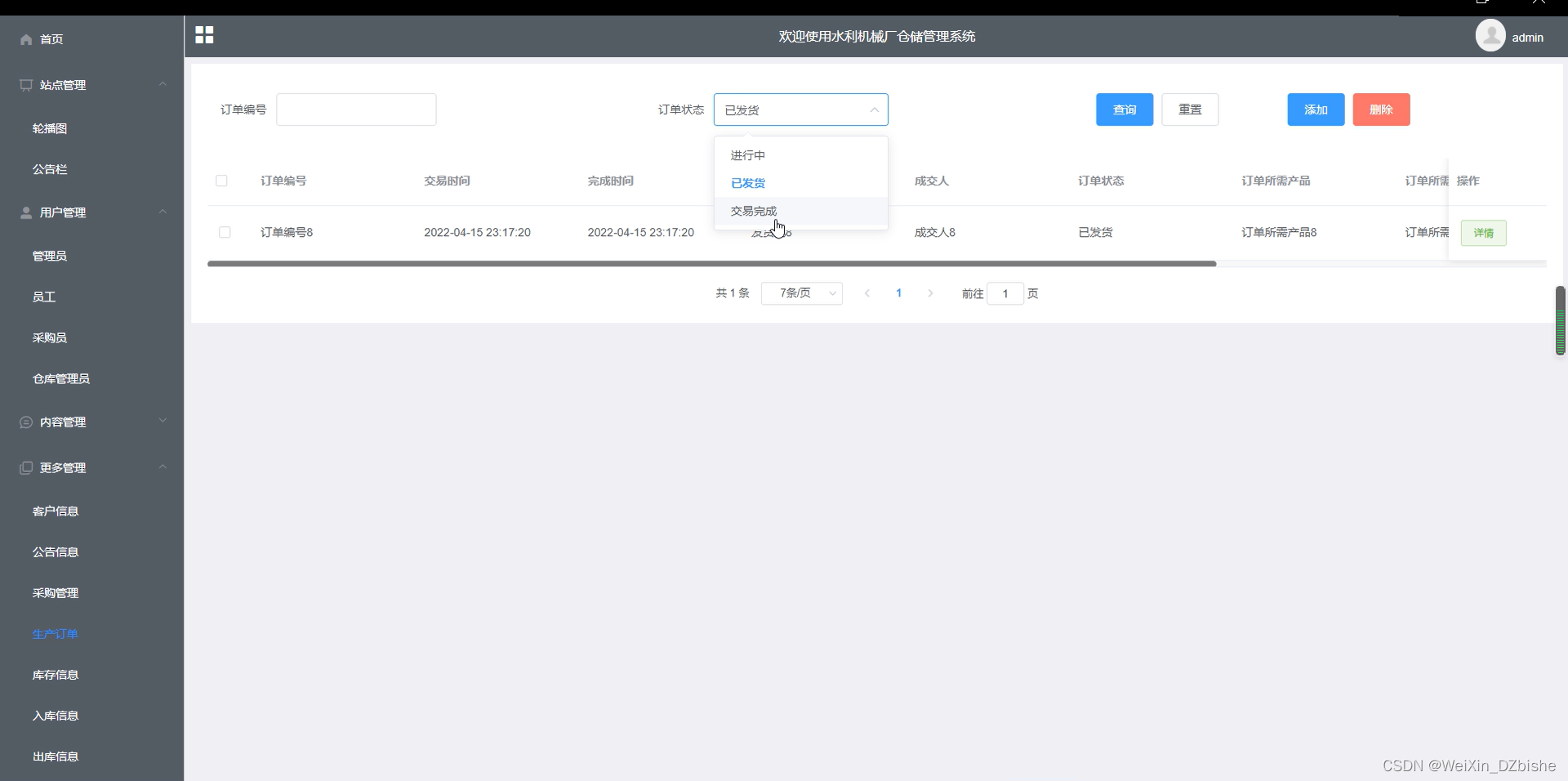Tick the select-all checkbox in table header
1568x781 pixels.
point(221,181)
